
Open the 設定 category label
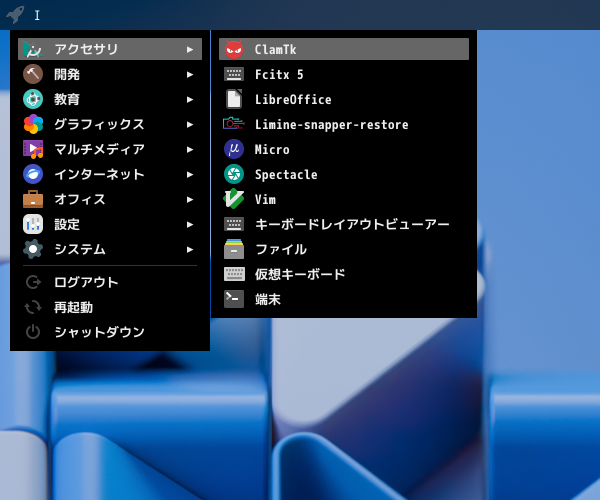(x=67, y=224)
